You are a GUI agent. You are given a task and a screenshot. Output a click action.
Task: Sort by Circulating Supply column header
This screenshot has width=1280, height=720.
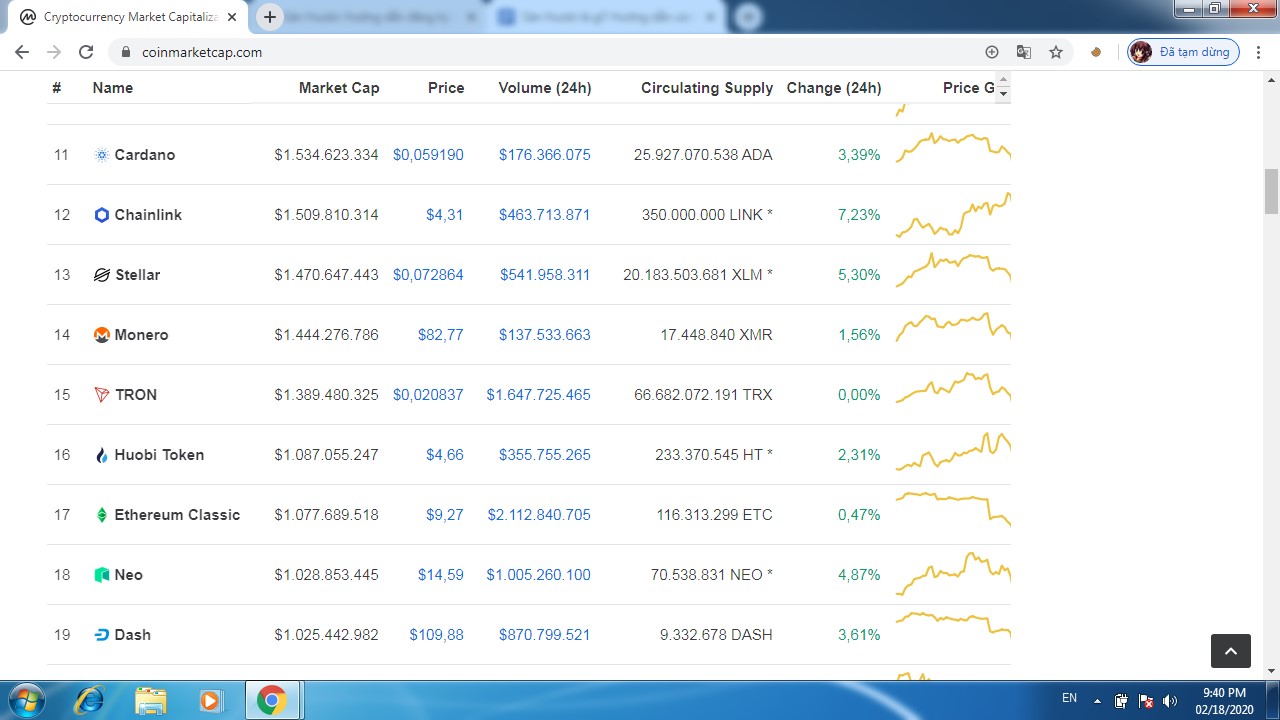point(707,88)
